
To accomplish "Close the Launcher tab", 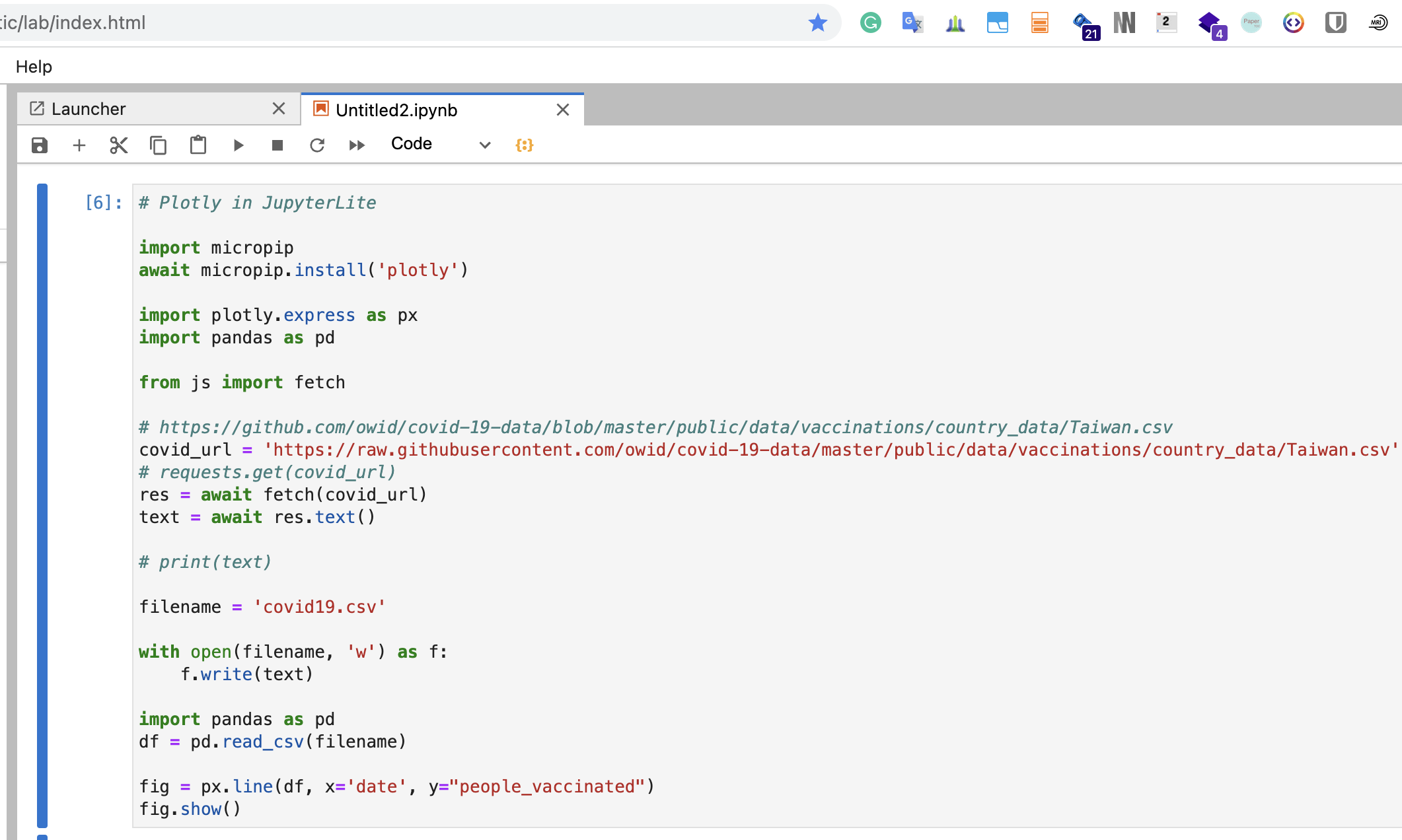I will (279, 109).
